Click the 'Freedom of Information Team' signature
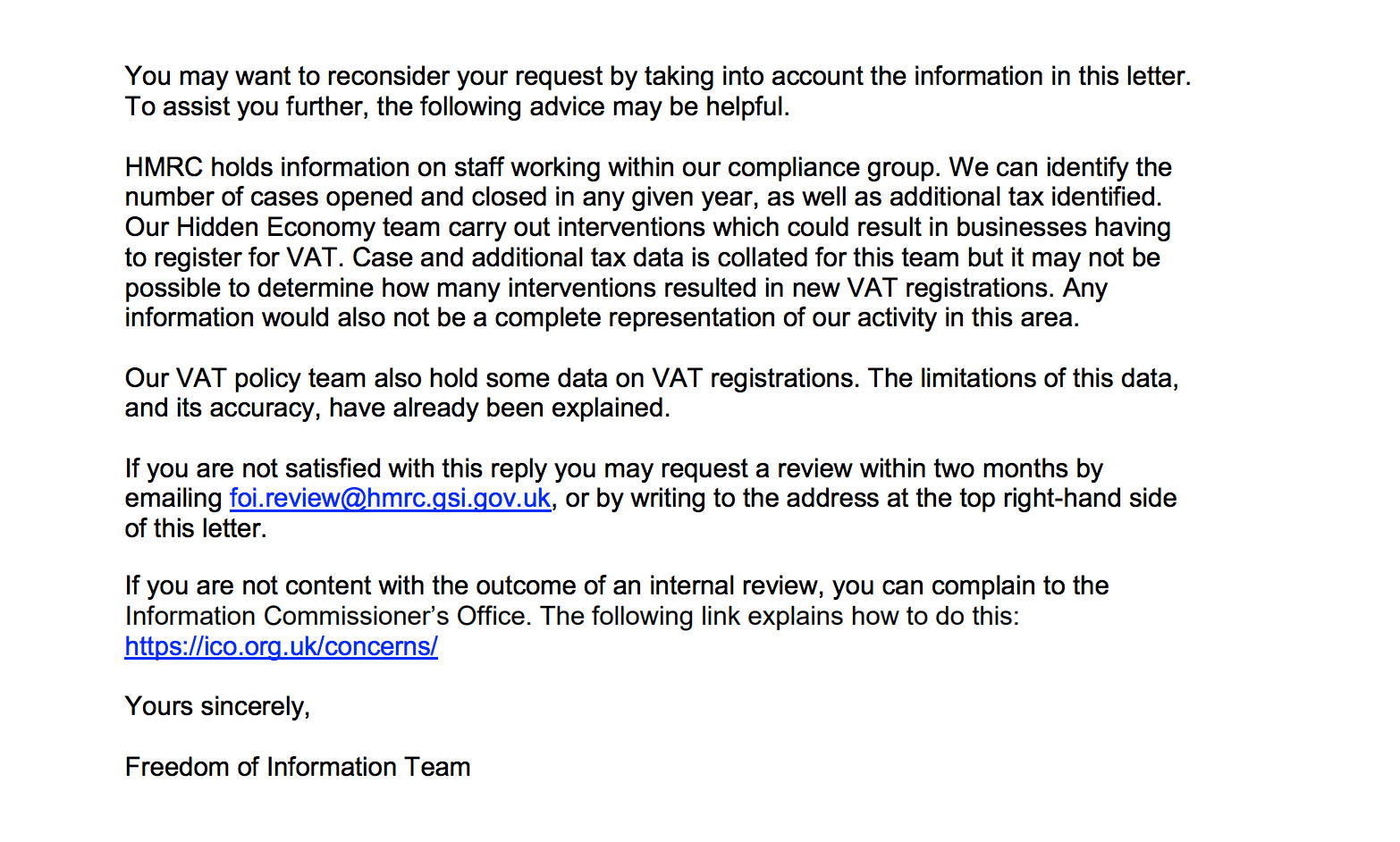1400x842 pixels. coord(297,768)
